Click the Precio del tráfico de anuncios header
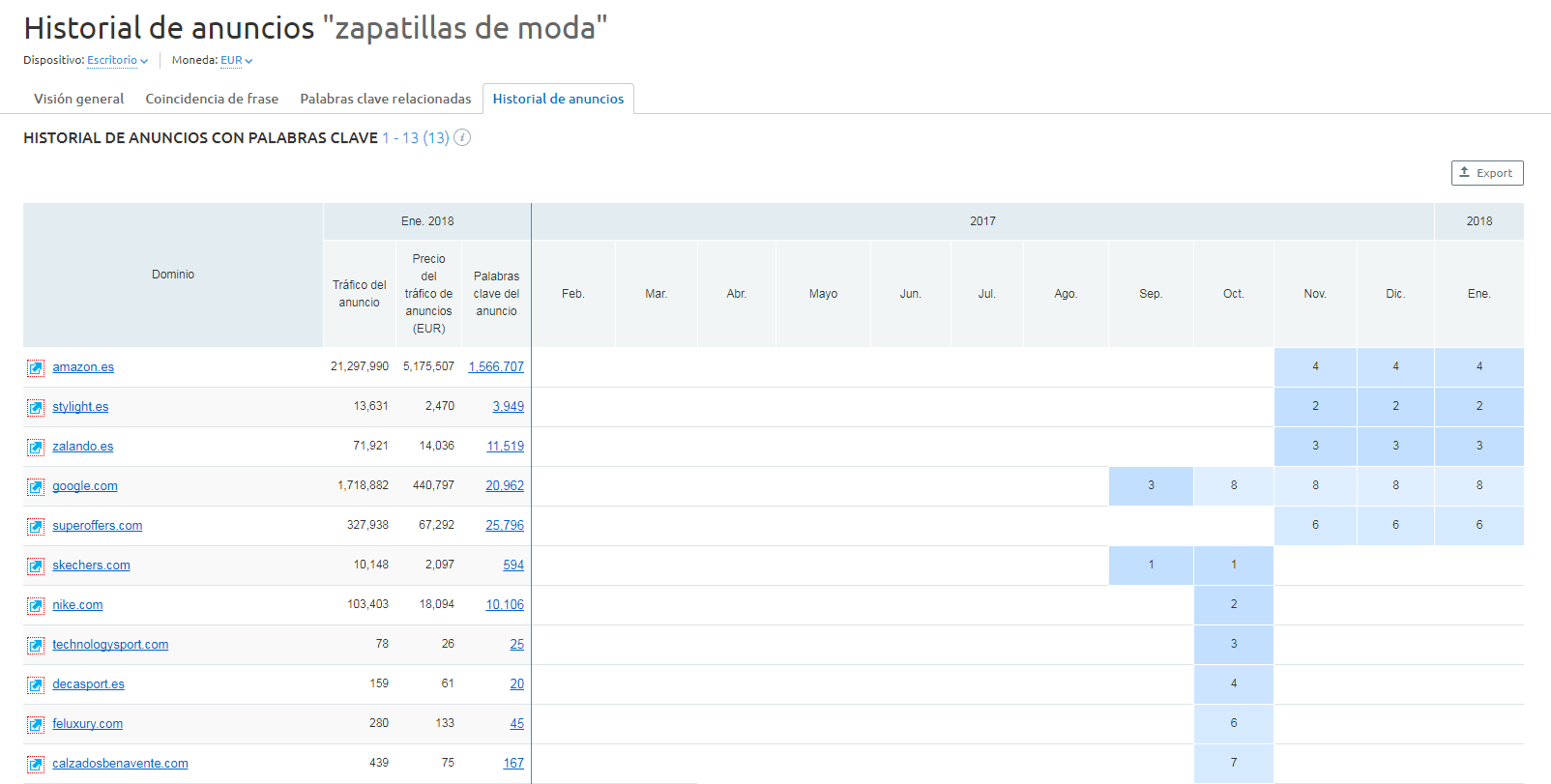This screenshot has height=784, width=1551. [x=428, y=294]
